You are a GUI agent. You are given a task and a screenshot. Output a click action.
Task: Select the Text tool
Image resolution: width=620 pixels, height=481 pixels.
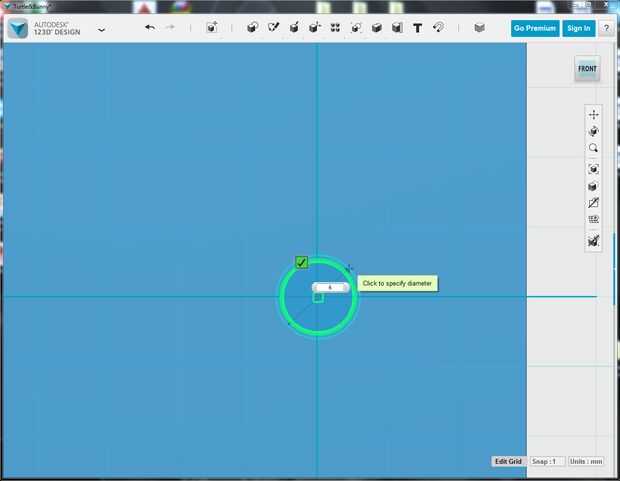point(418,28)
